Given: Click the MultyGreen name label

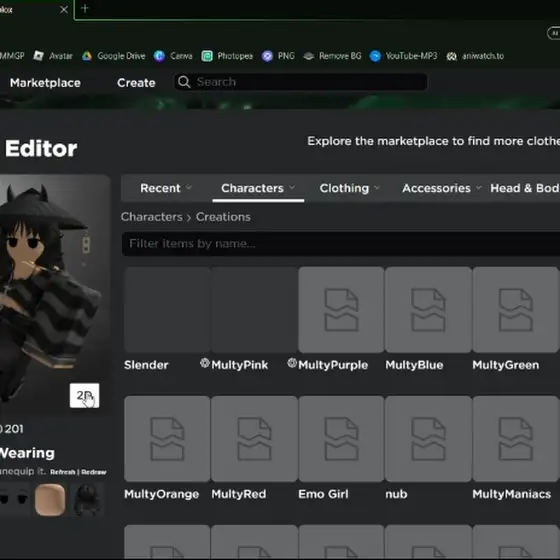Looking at the screenshot, I should pyautogui.click(x=506, y=365).
